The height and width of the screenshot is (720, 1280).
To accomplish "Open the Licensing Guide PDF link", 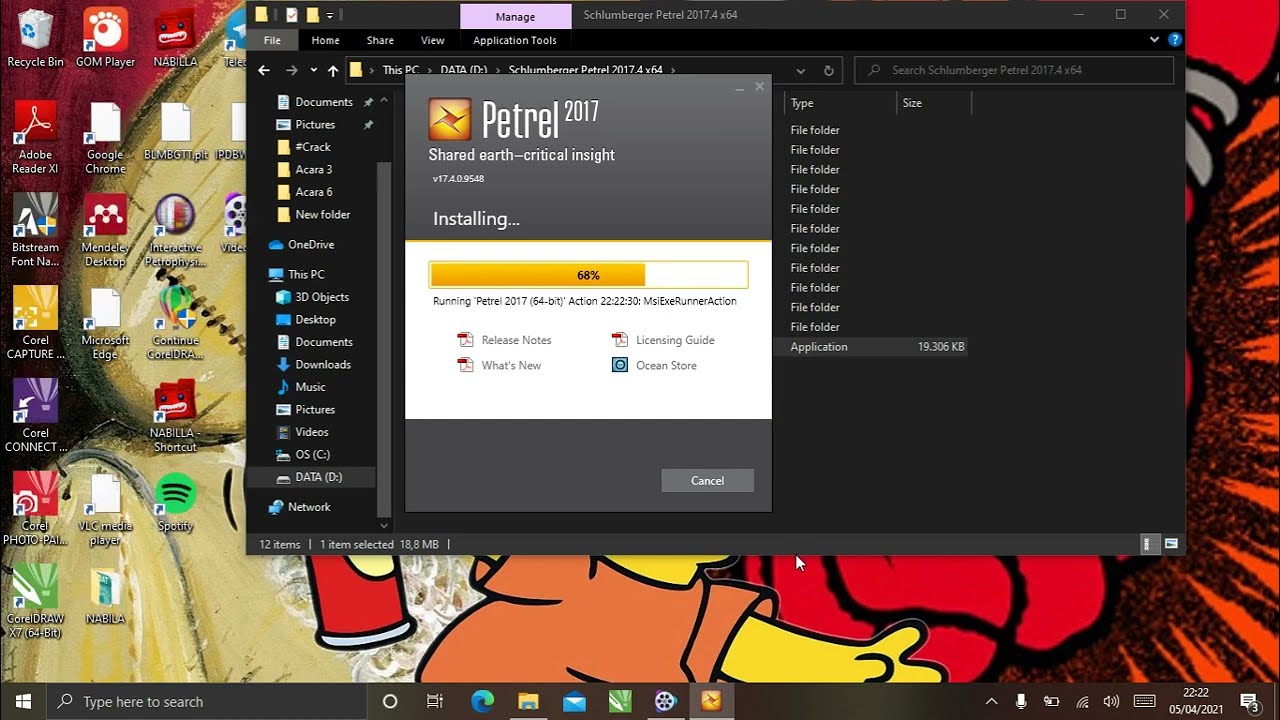I will pyautogui.click(x=663, y=340).
